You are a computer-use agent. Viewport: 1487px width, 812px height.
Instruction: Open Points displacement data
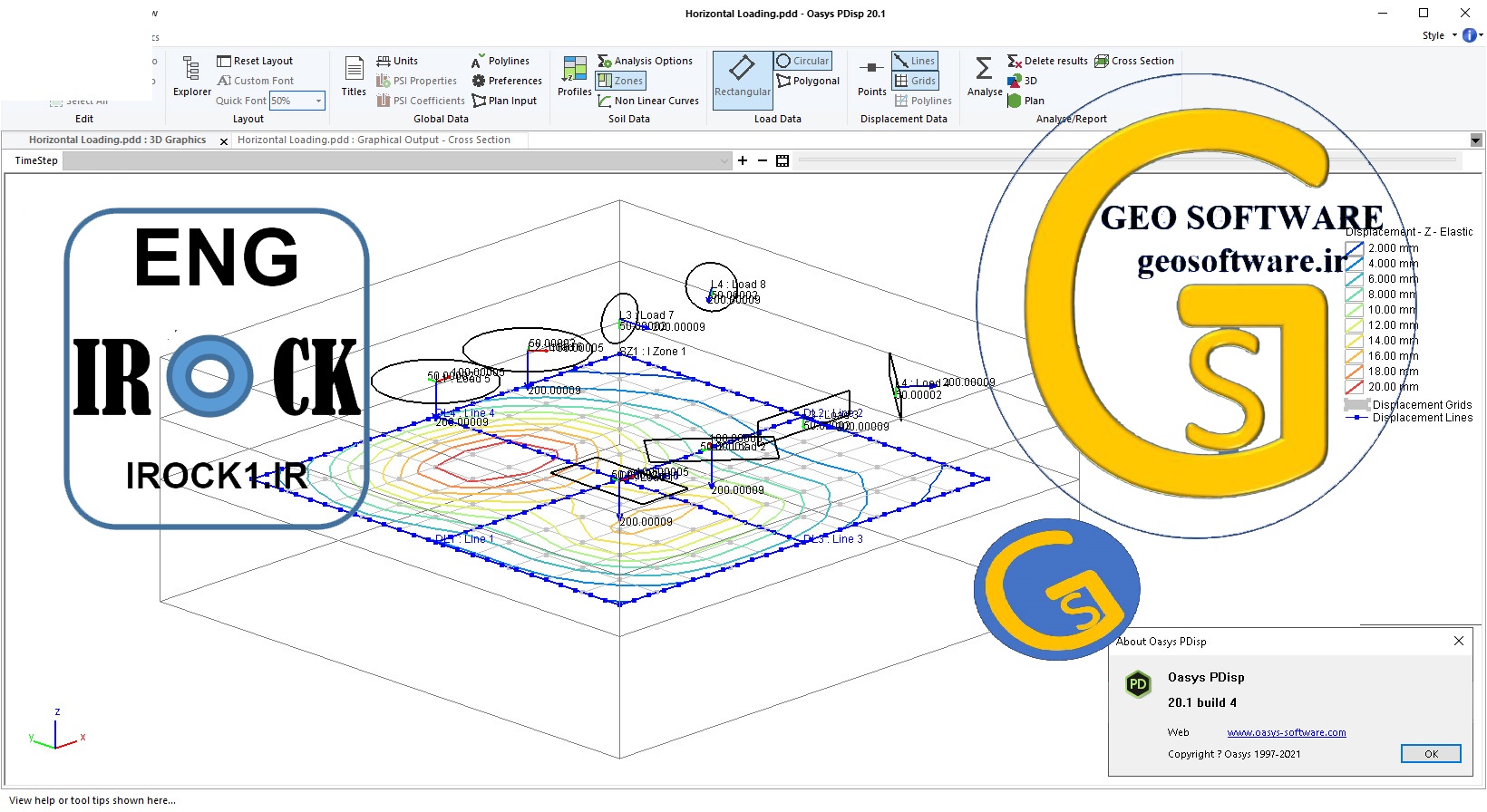(x=871, y=76)
